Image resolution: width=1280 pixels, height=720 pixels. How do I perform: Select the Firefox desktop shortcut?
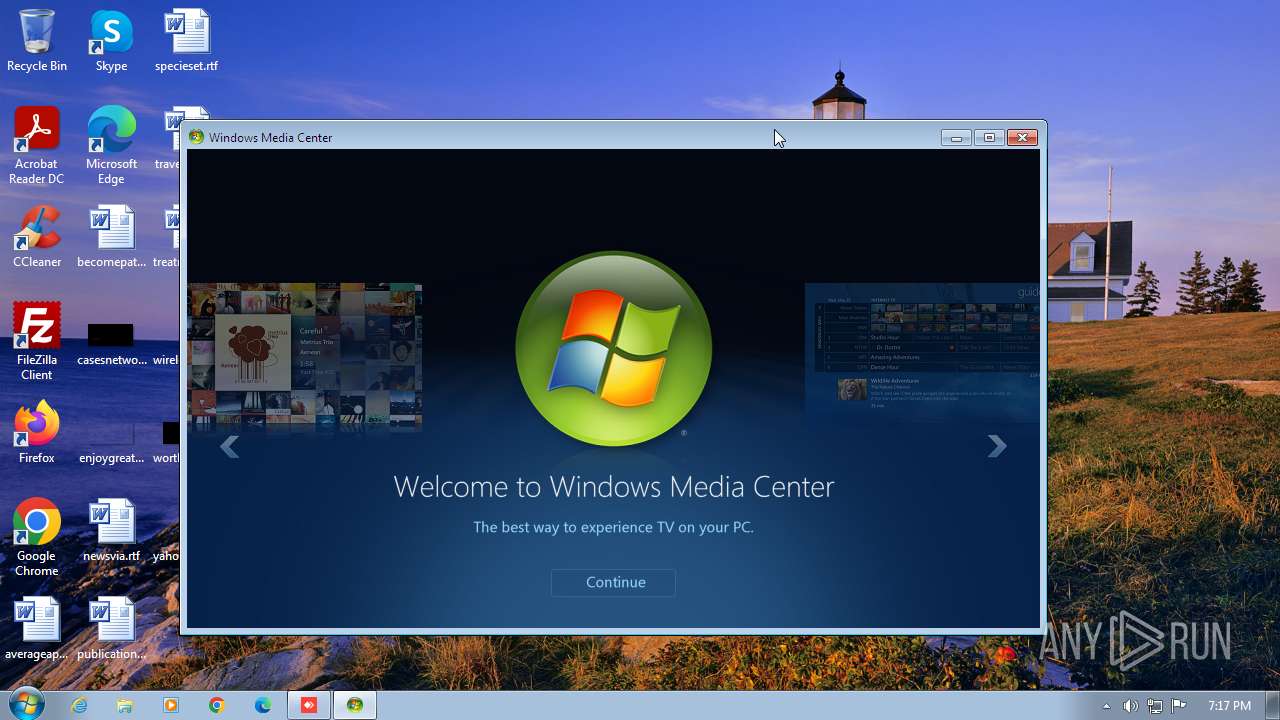[x=37, y=433]
